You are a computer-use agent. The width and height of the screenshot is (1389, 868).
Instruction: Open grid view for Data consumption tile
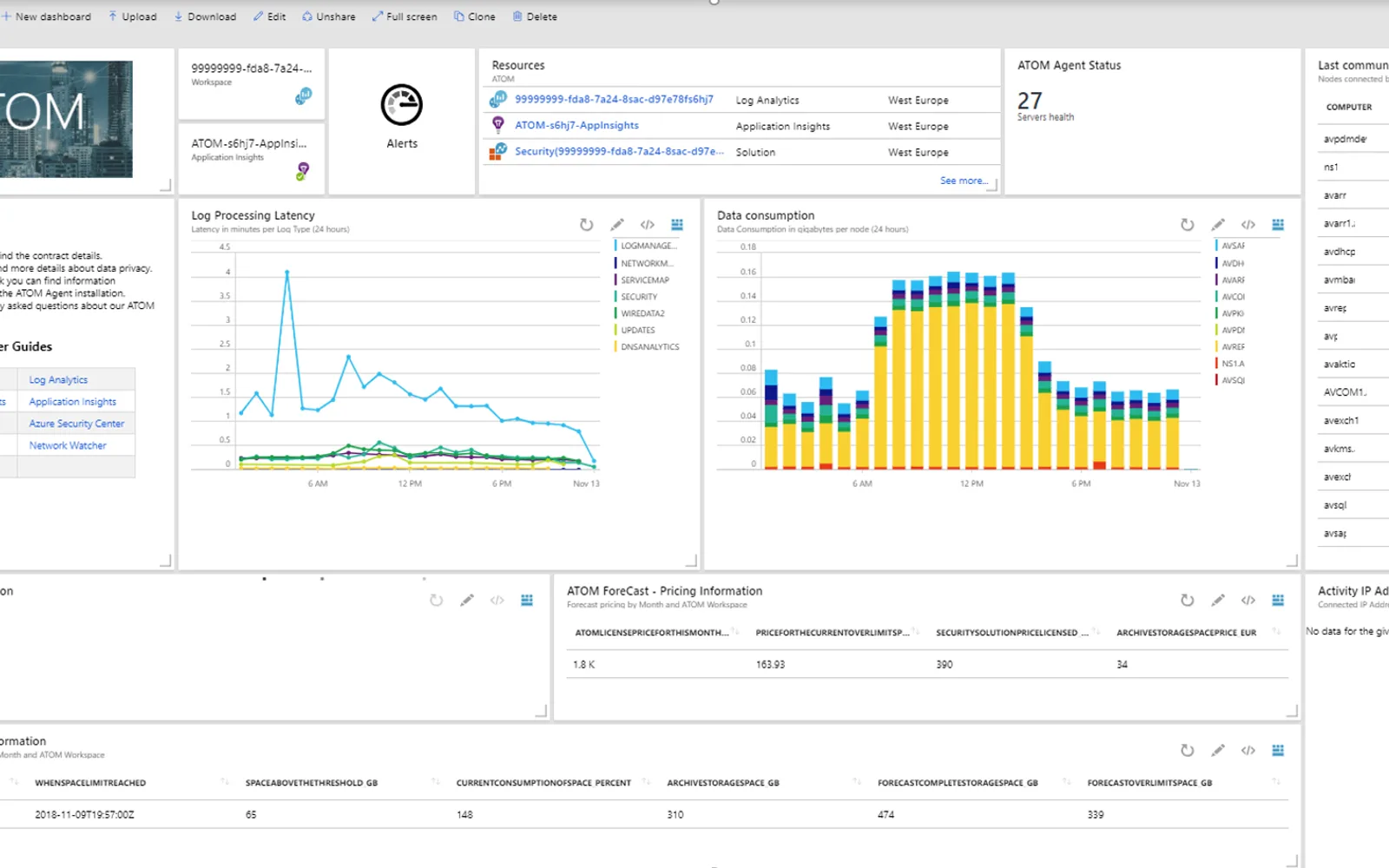coord(1278,225)
